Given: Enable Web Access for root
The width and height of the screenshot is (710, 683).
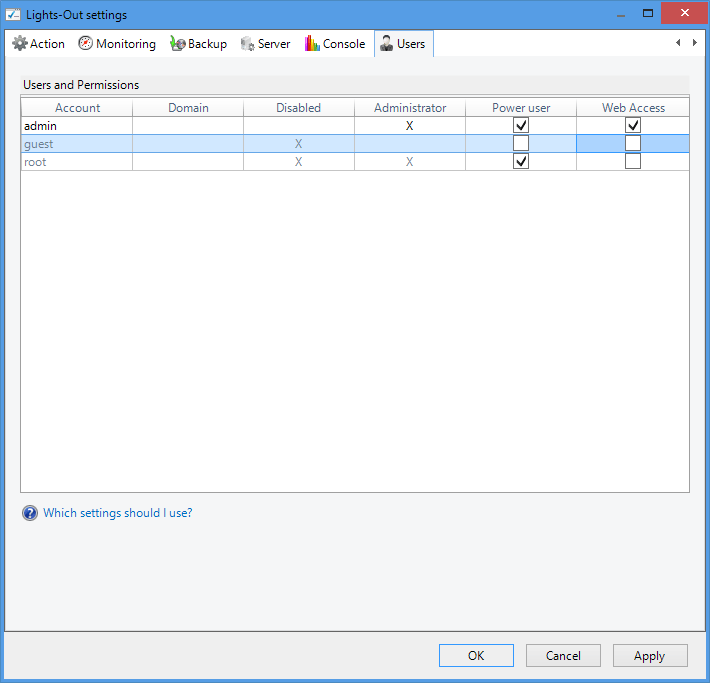Looking at the screenshot, I should pos(633,161).
